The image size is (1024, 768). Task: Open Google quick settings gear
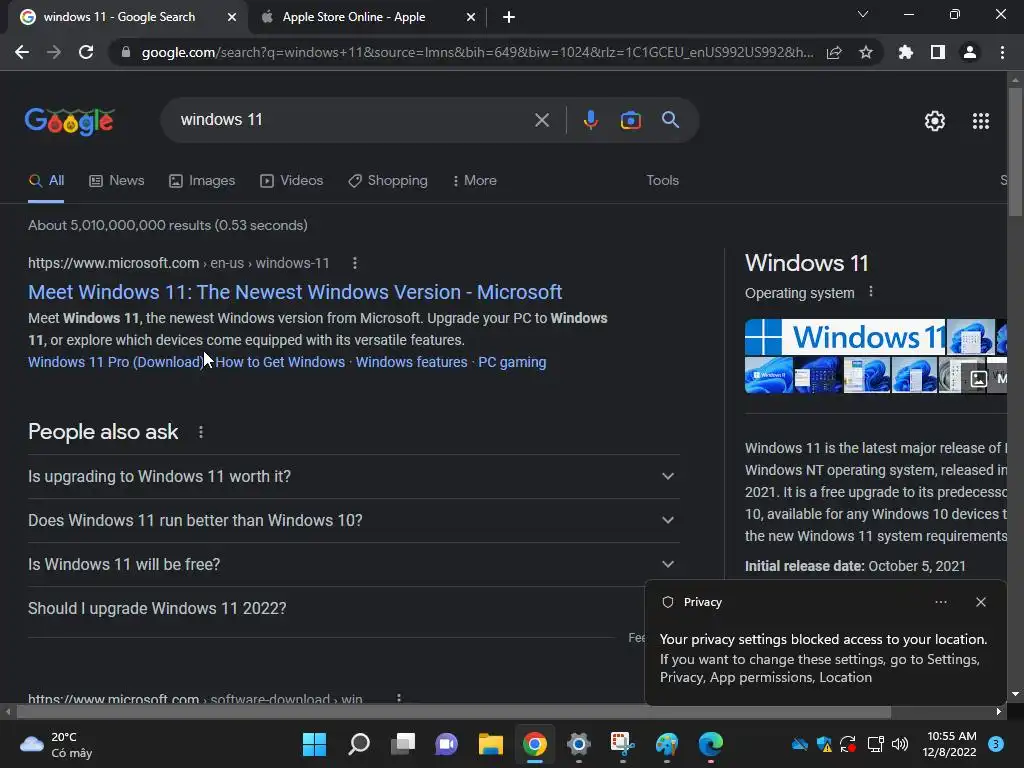[x=935, y=121]
